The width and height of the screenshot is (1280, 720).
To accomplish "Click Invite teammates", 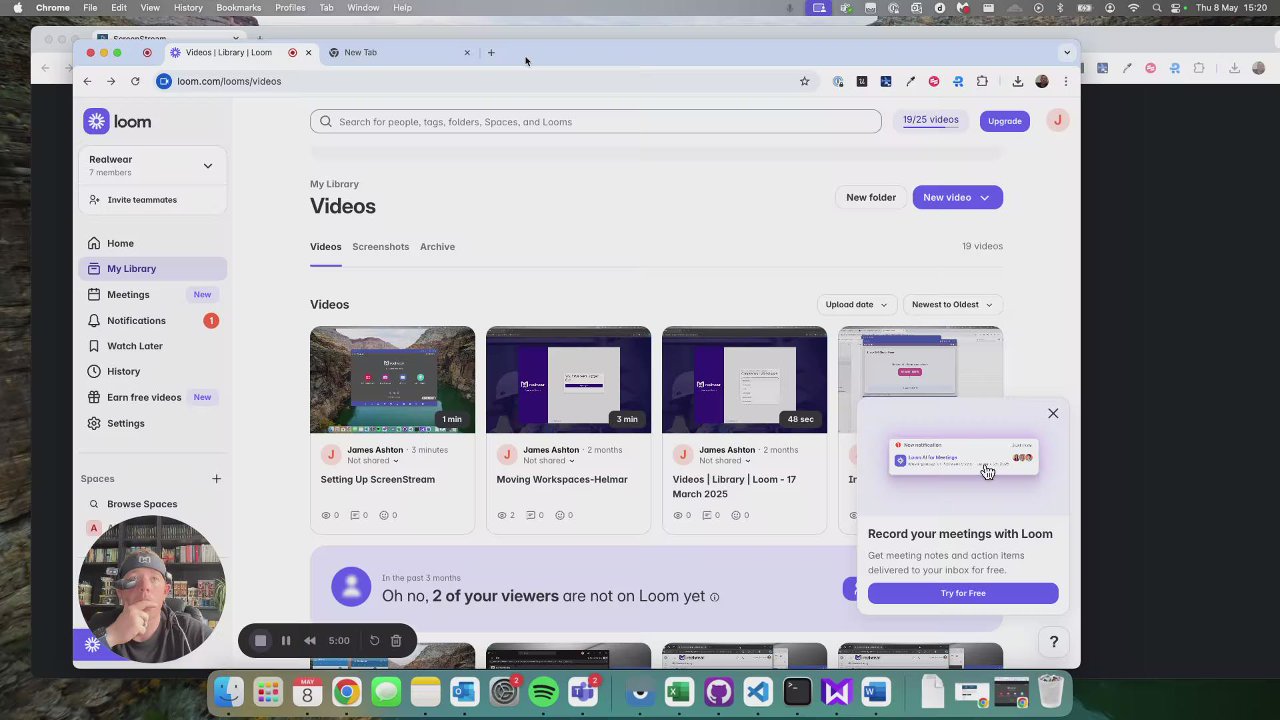I will [x=141, y=200].
